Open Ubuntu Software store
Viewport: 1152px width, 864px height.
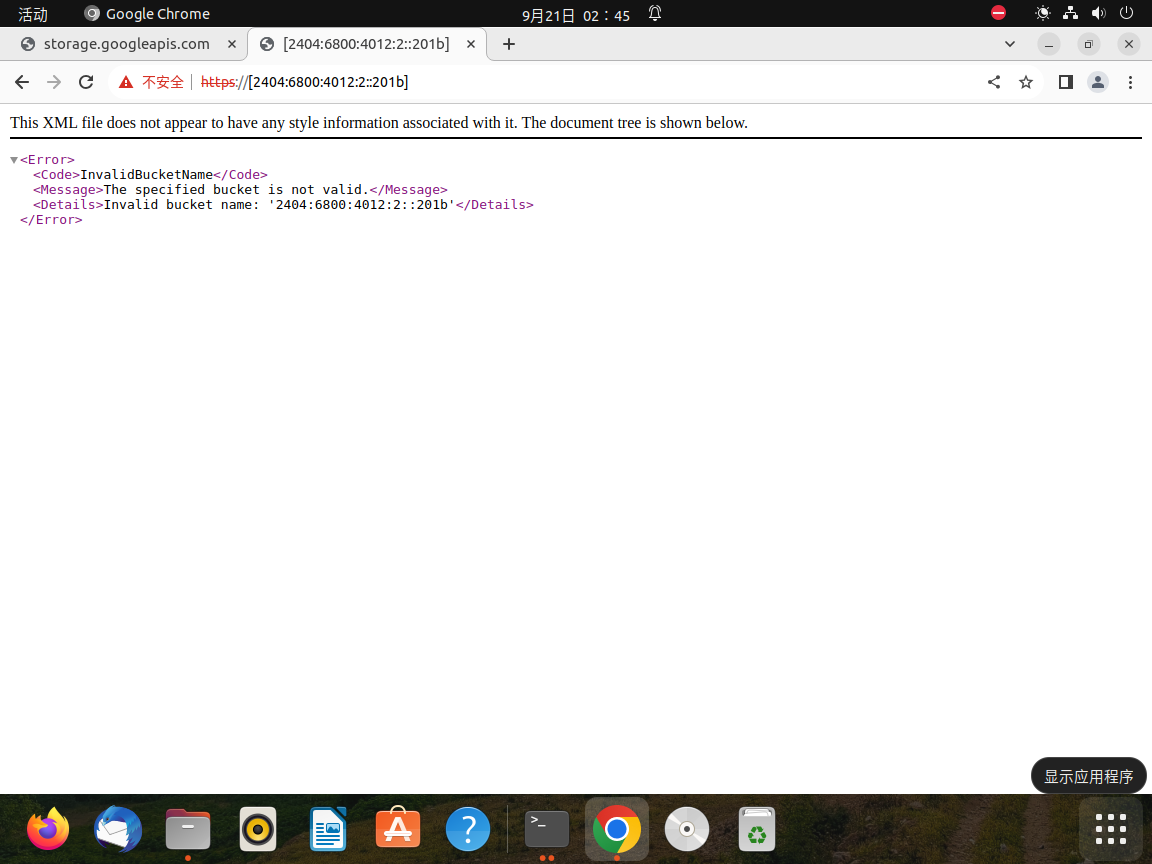397,829
